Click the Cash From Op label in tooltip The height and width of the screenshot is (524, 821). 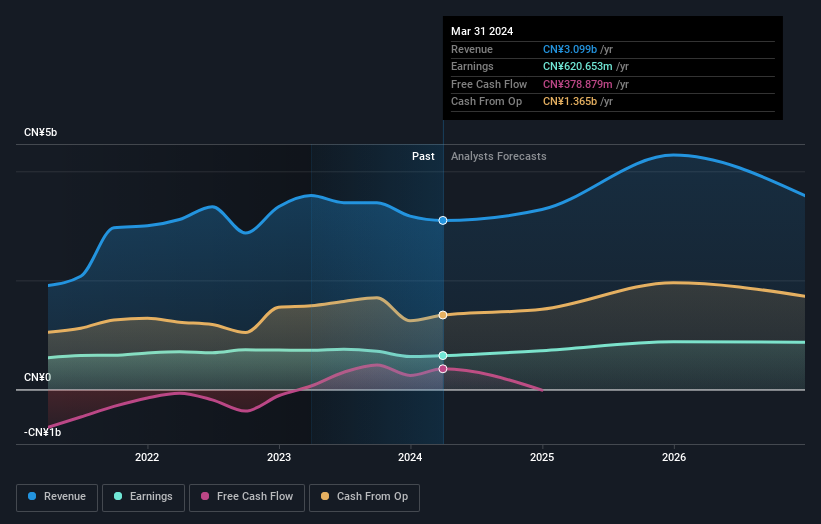pos(486,102)
